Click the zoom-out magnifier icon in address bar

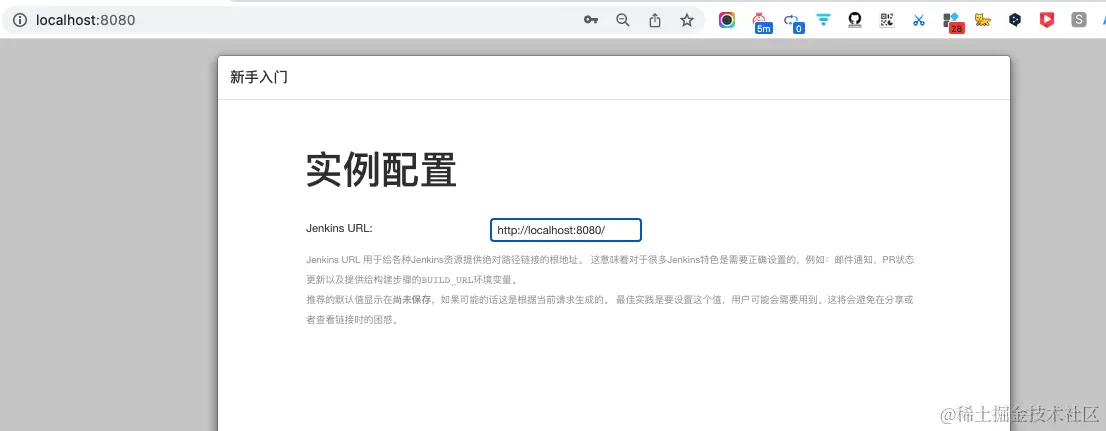pos(623,20)
